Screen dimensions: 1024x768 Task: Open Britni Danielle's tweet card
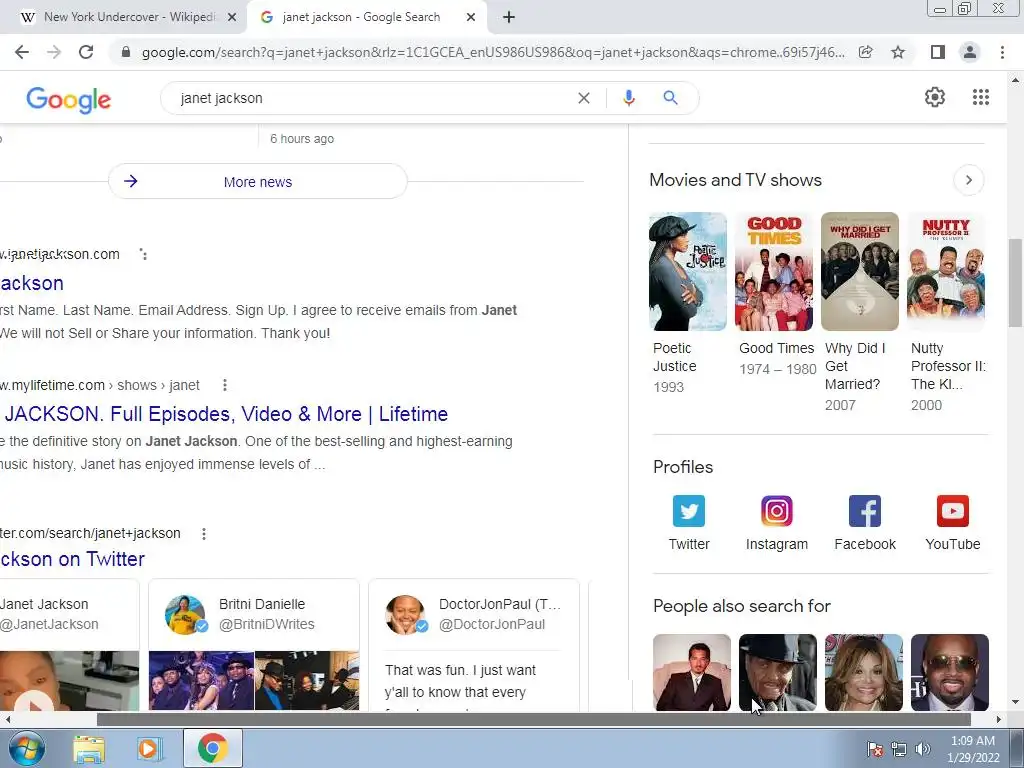[254, 645]
